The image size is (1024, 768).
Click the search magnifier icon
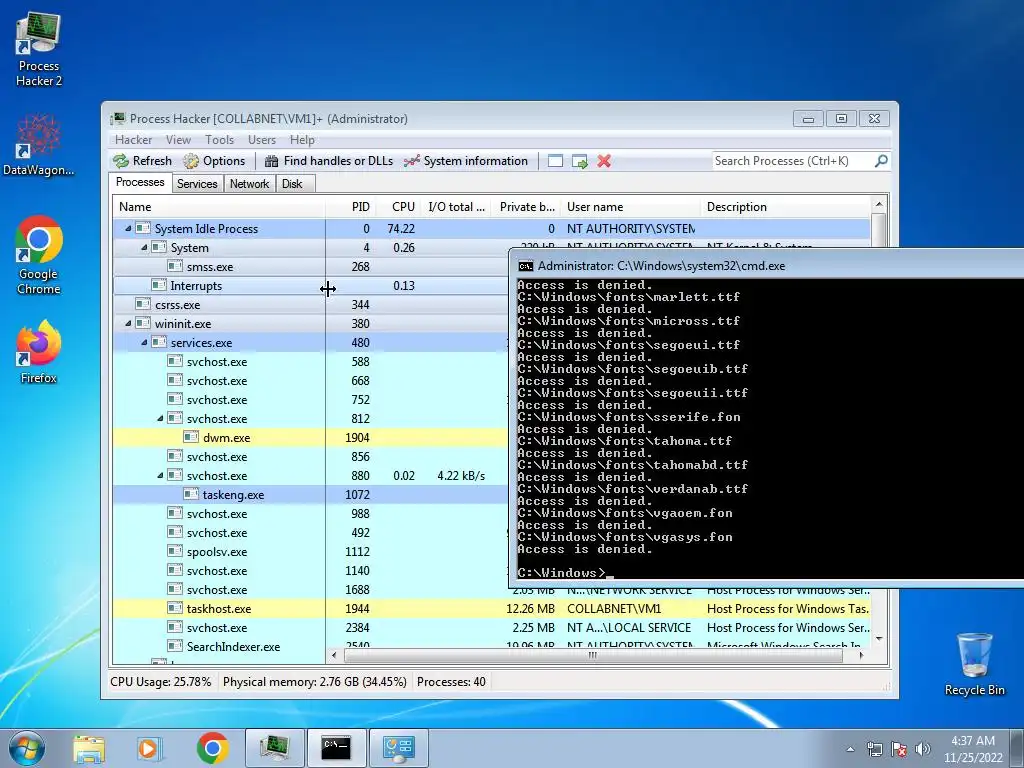tap(881, 161)
